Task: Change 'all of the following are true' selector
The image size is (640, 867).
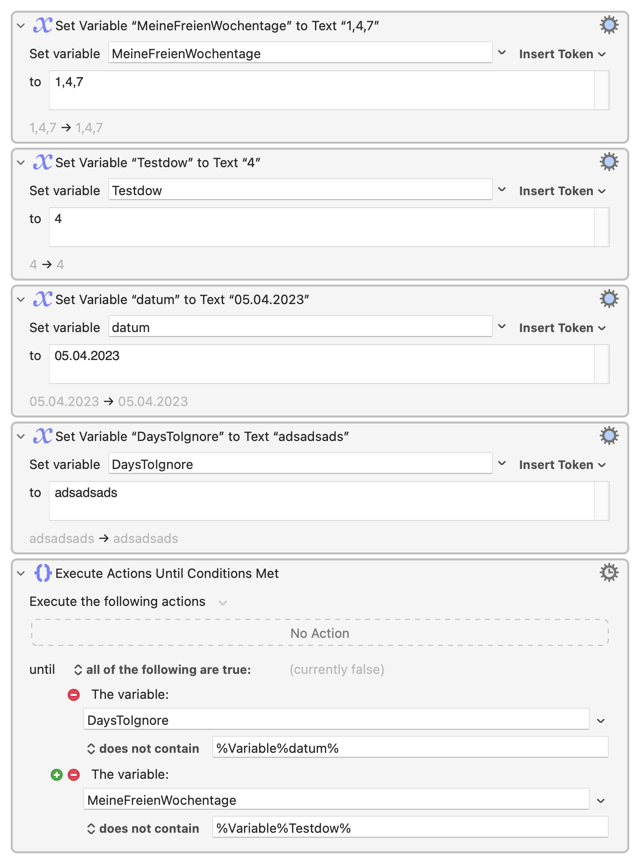Action: (162, 670)
